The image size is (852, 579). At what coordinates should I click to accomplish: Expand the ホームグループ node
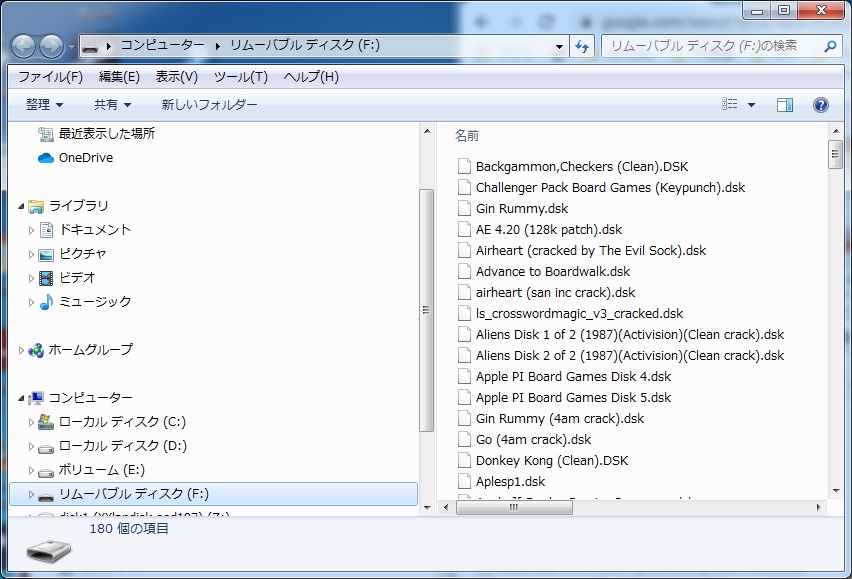[21, 350]
